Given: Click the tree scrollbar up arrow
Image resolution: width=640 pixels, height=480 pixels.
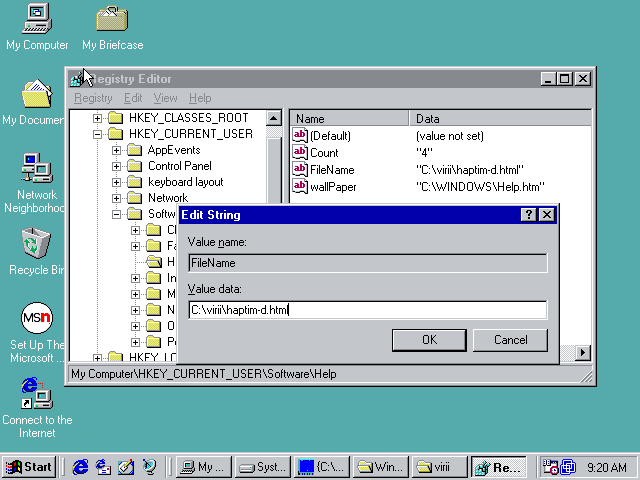Looking at the screenshot, I should click(x=273, y=118).
